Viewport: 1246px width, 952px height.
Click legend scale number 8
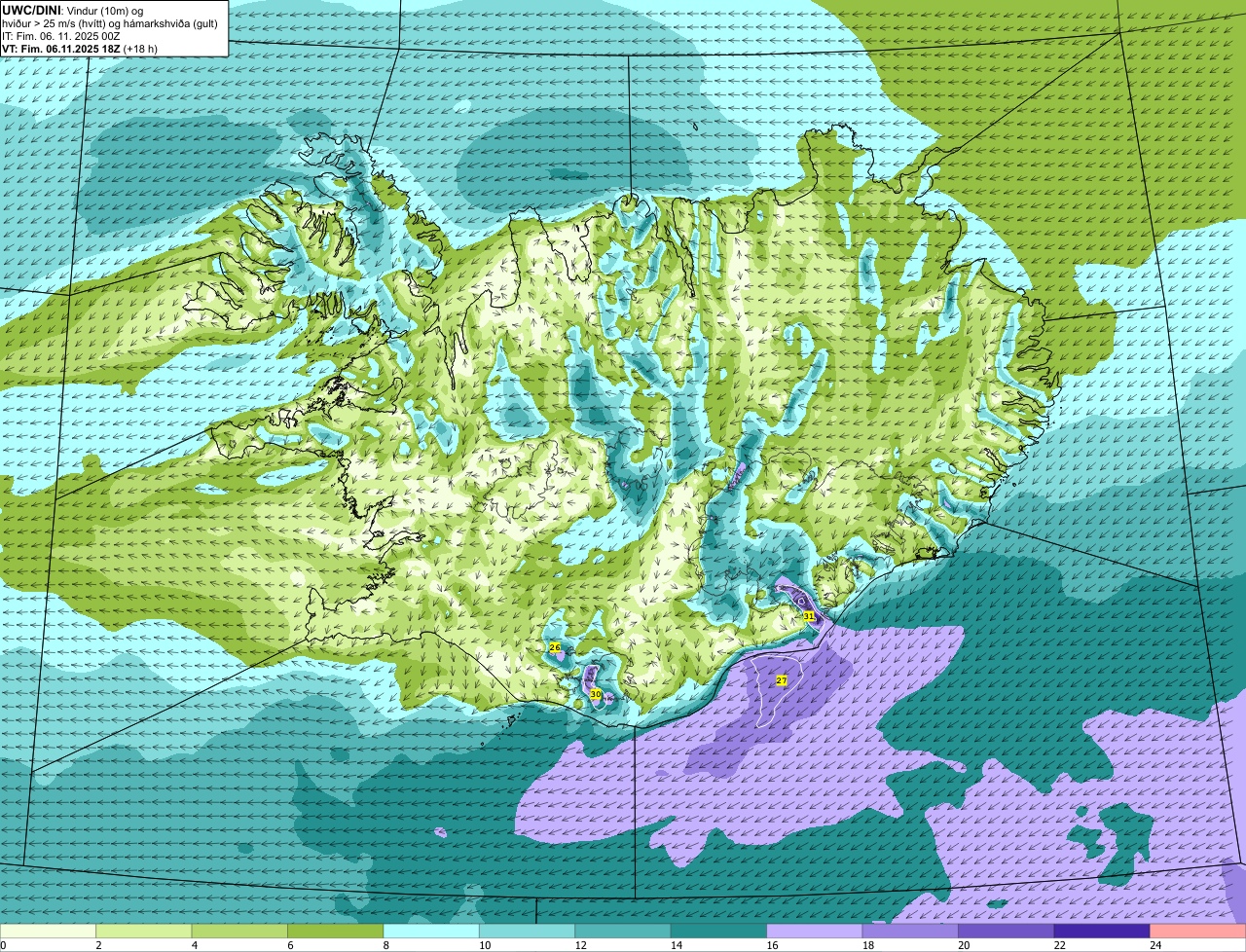385,945
